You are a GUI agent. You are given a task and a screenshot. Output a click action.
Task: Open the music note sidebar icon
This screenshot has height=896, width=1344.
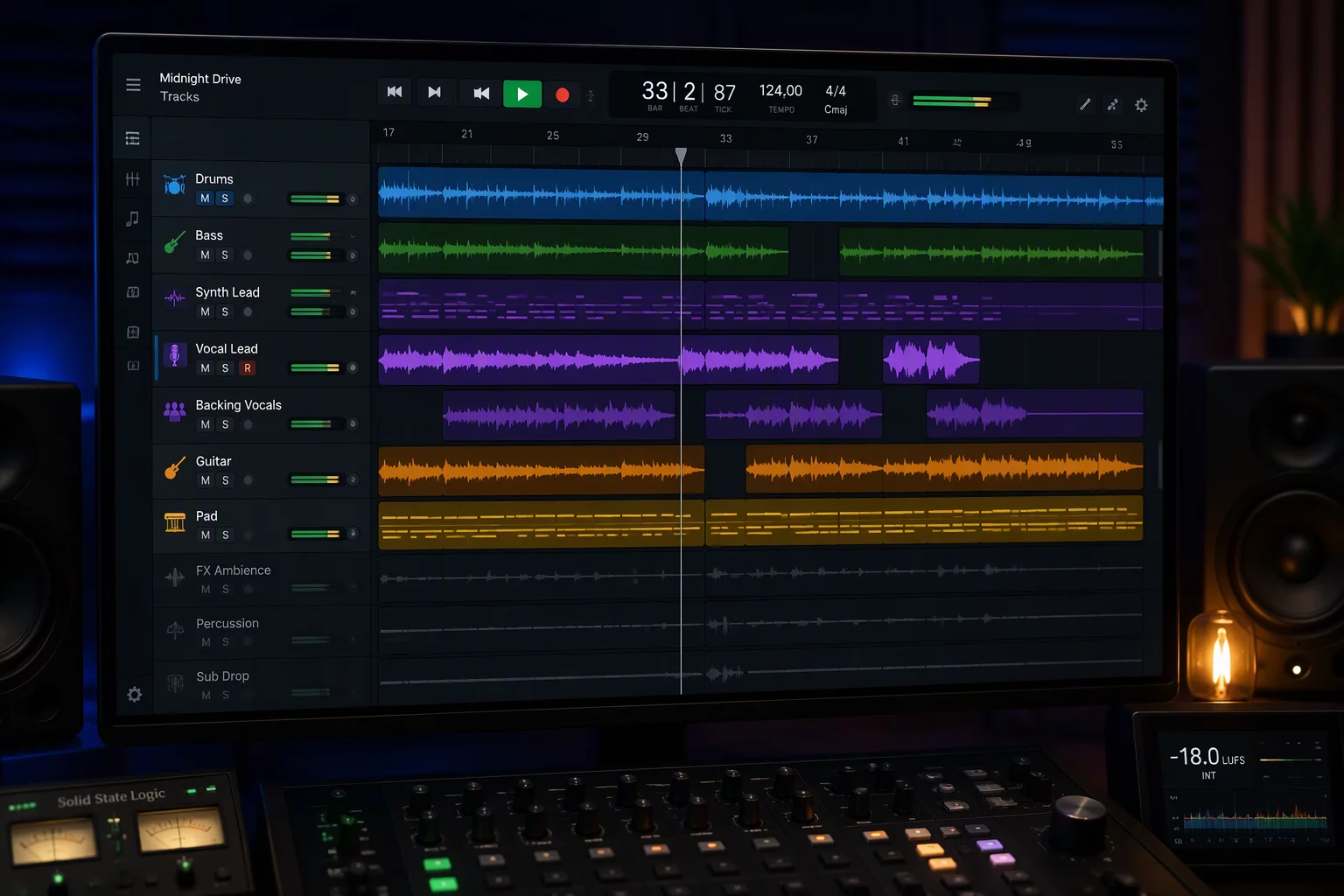[x=133, y=218]
